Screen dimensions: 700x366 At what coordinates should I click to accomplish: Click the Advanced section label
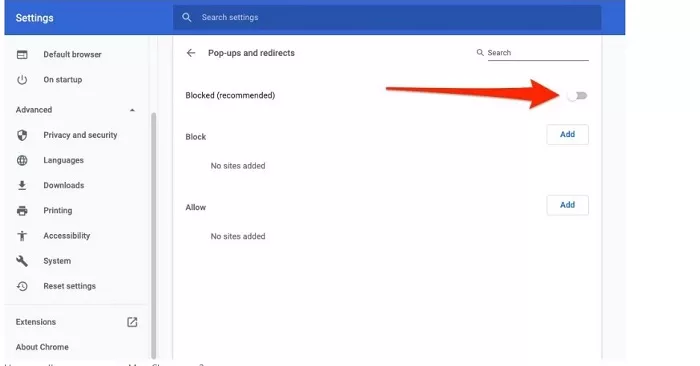pyautogui.click(x=34, y=110)
